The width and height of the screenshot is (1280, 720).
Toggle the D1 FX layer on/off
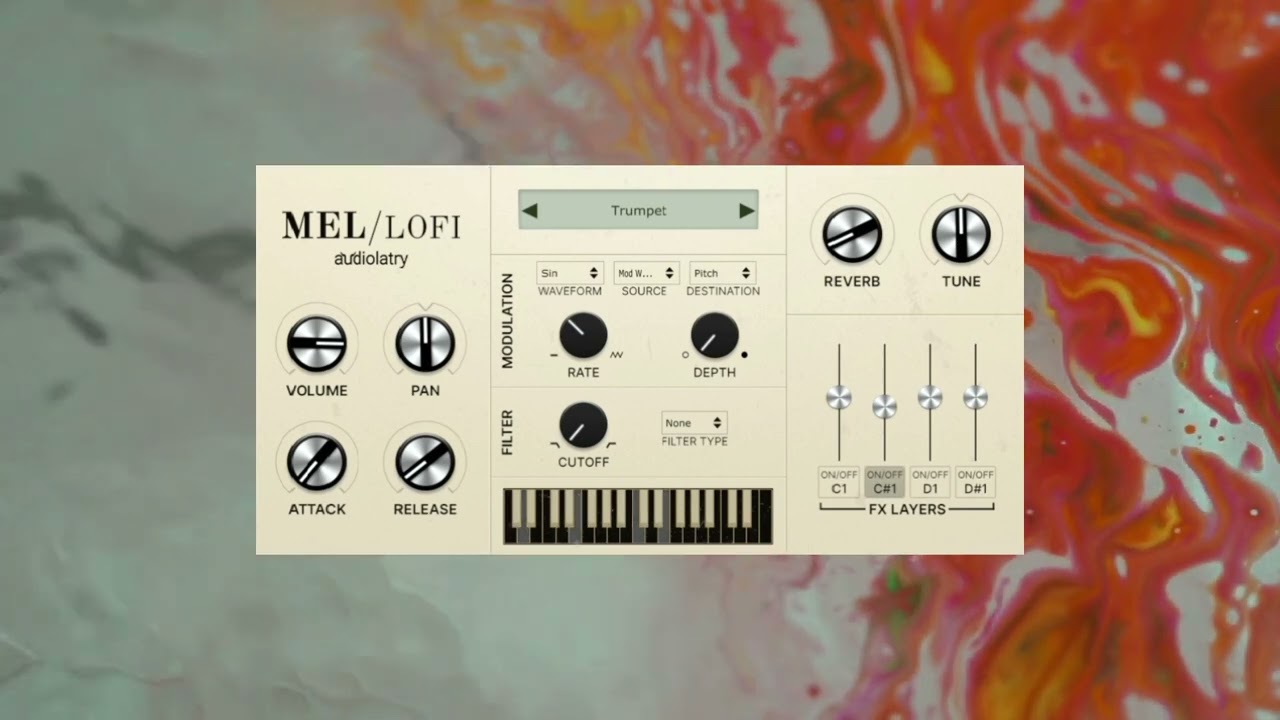pos(930,482)
